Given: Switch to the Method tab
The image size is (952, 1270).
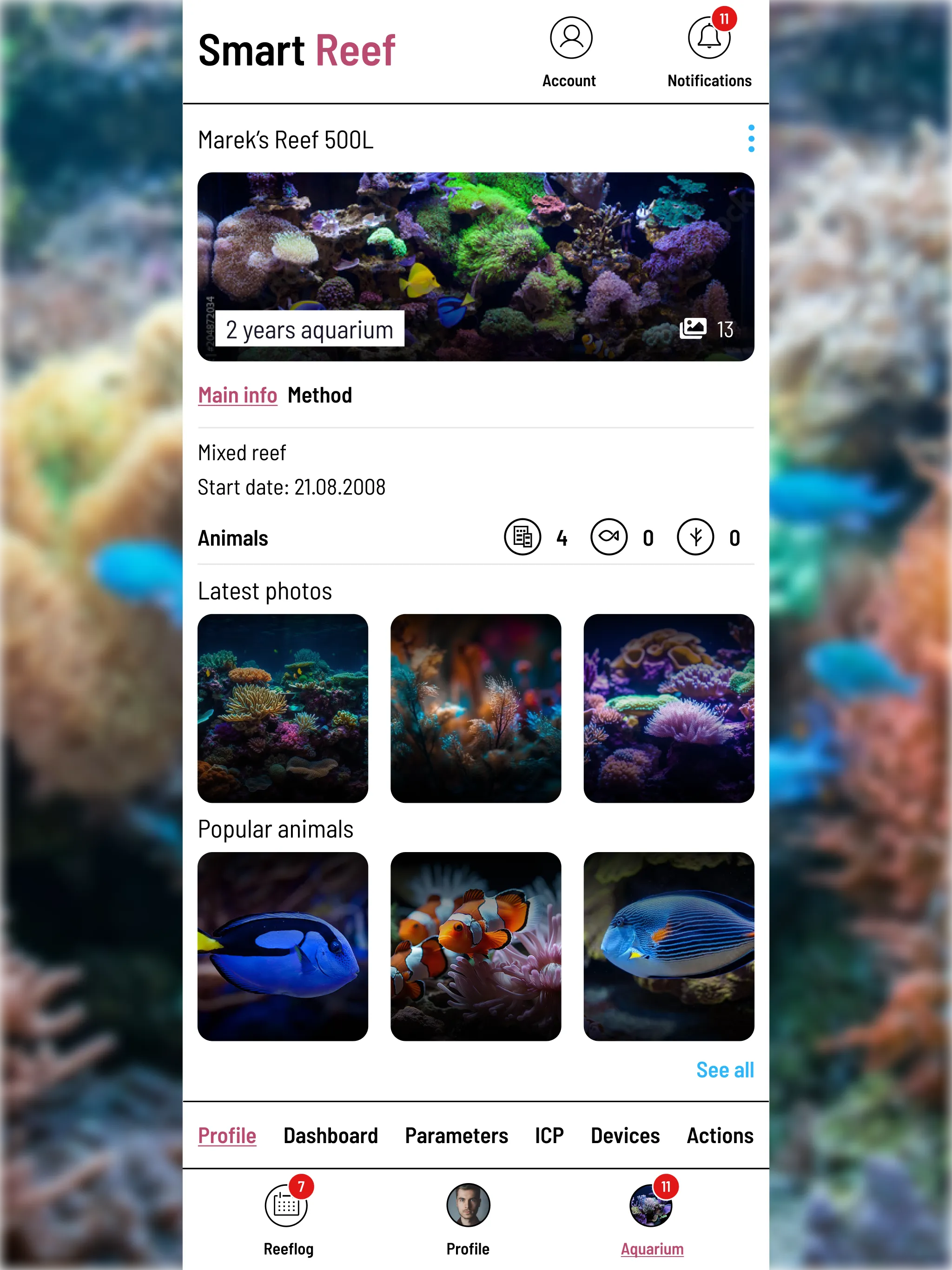Looking at the screenshot, I should click(x=320, y=394).
